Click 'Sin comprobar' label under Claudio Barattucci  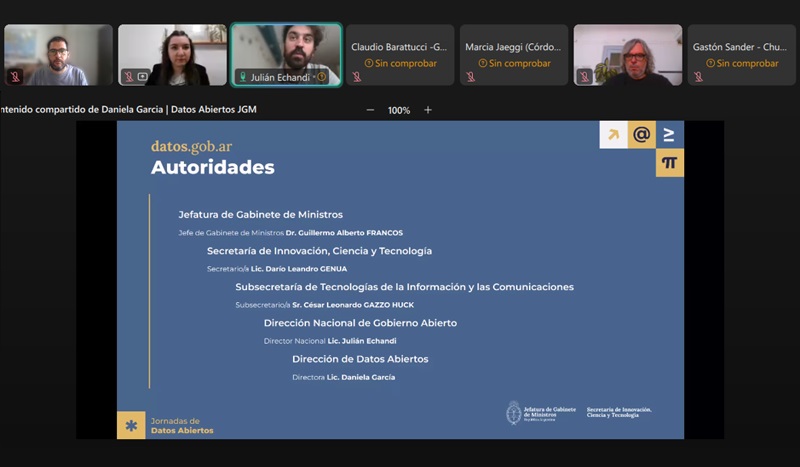(x=406, y=63)
